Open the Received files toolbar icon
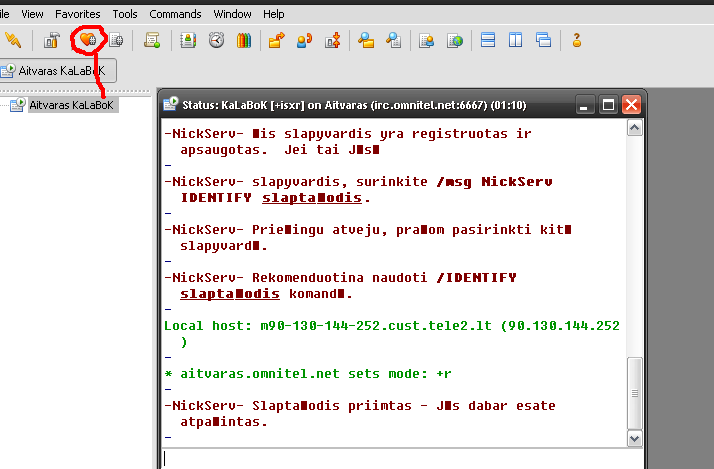 coord(366,41)
